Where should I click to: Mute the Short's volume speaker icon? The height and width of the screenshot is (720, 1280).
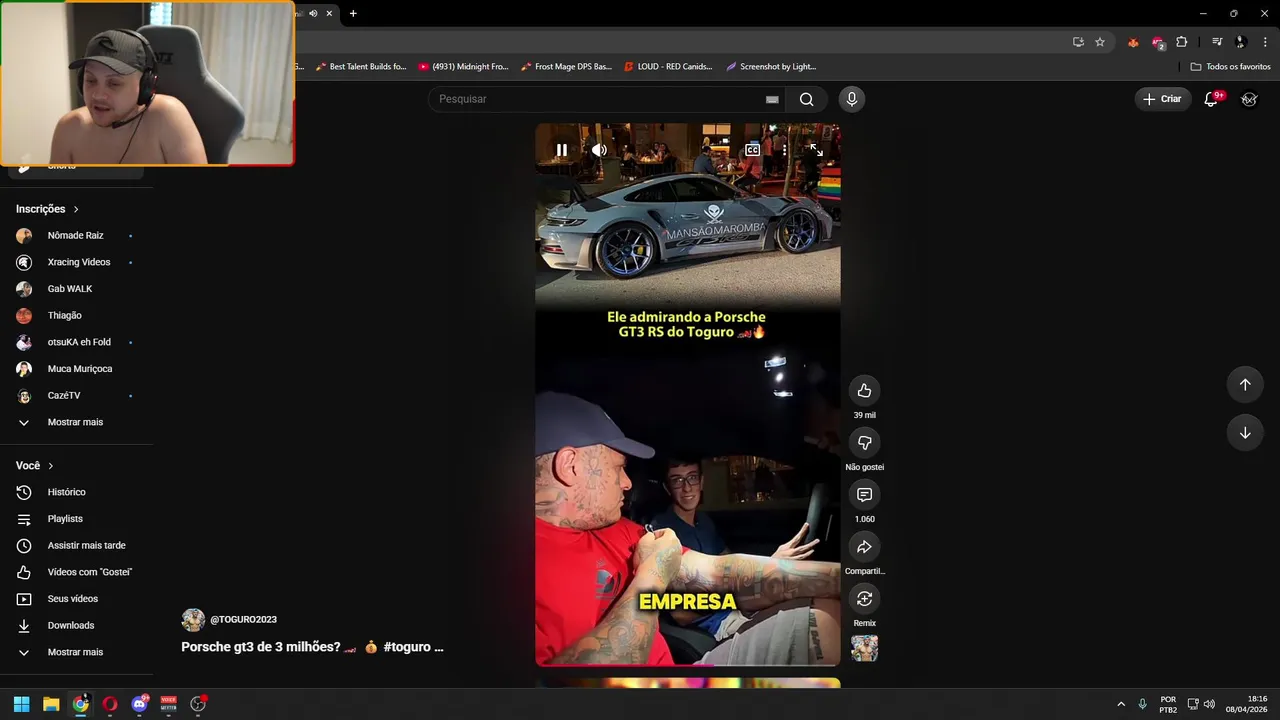point(599,150)
